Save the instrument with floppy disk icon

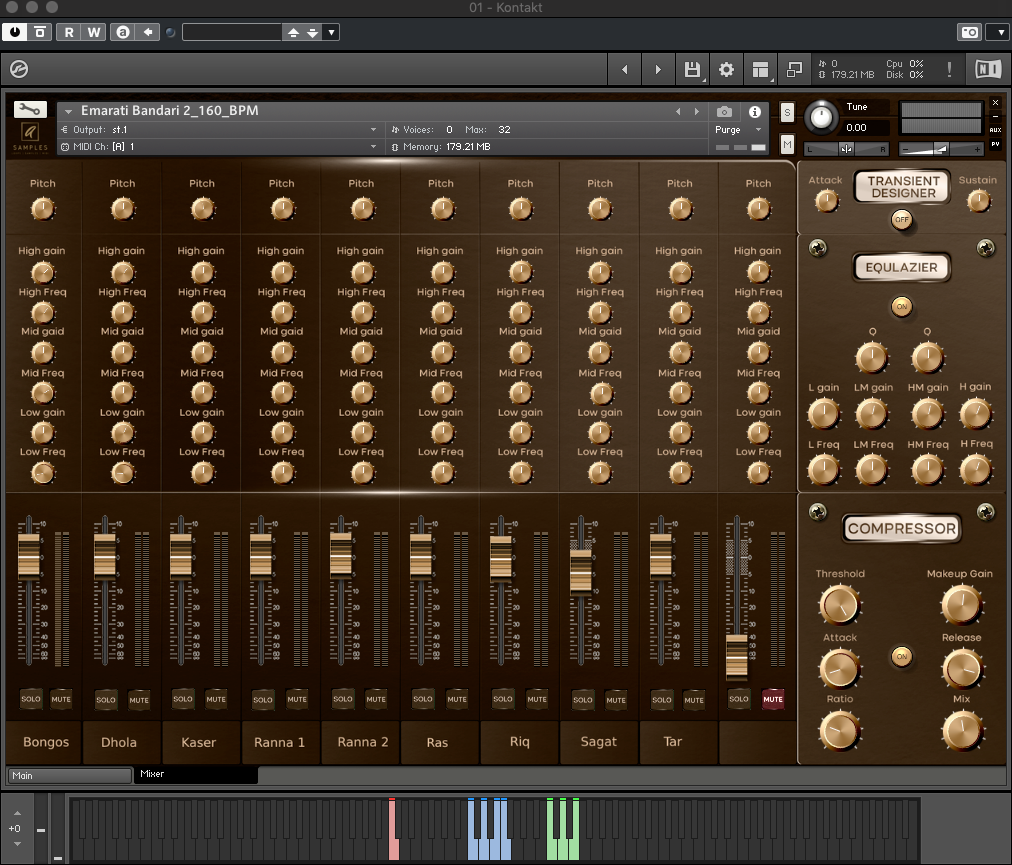[692, 69]
